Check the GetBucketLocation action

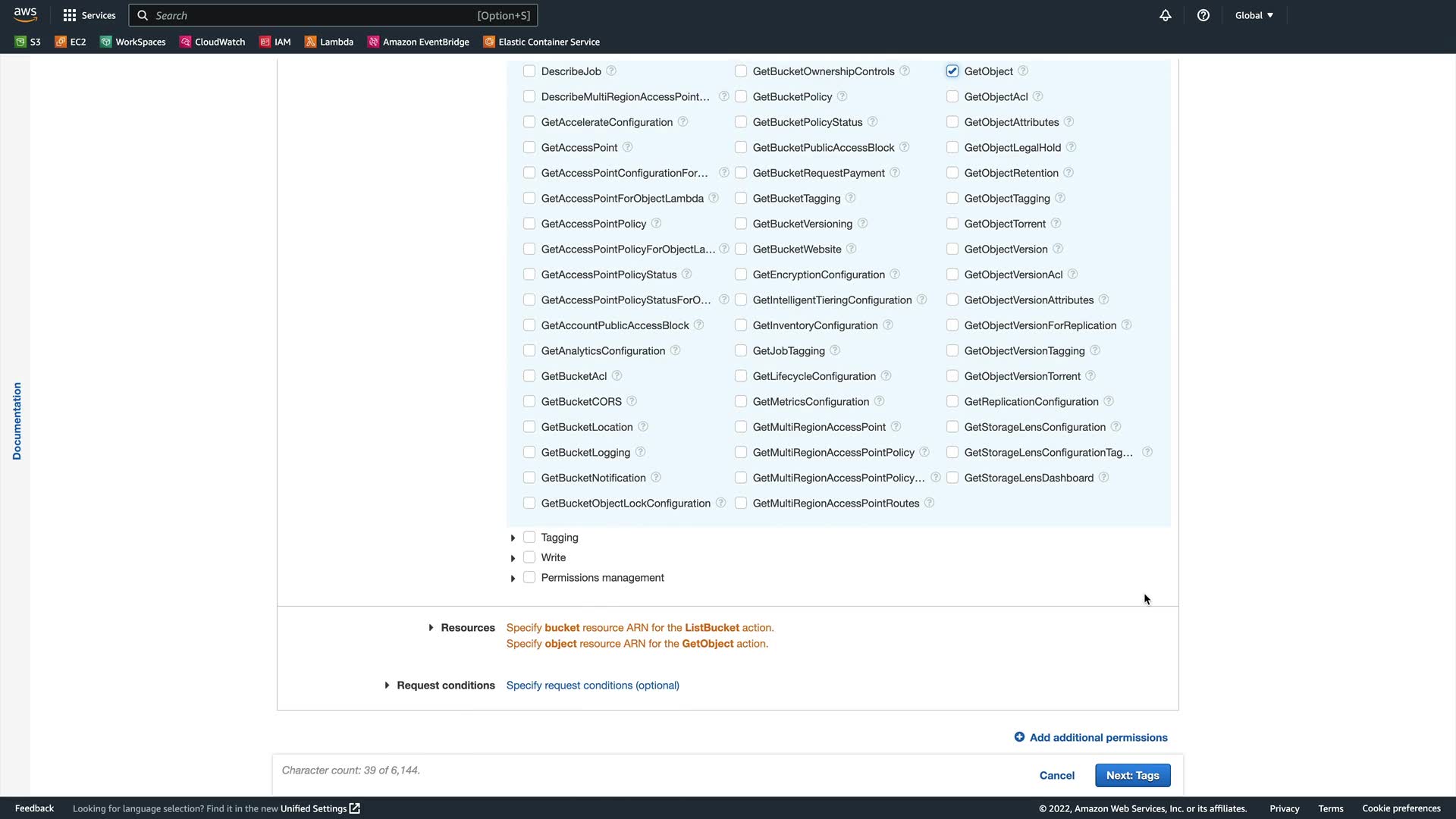[x=529, y=427]
